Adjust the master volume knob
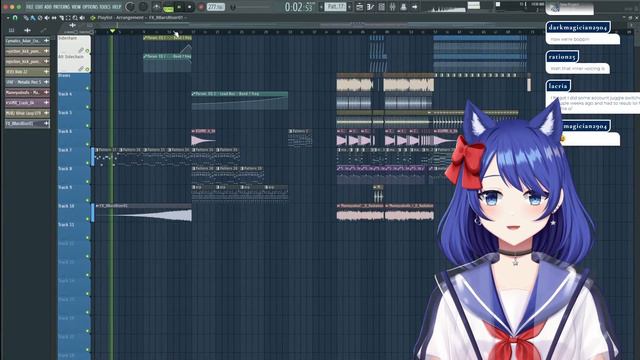This screenshot has width=640, height=360. (130, 7)
